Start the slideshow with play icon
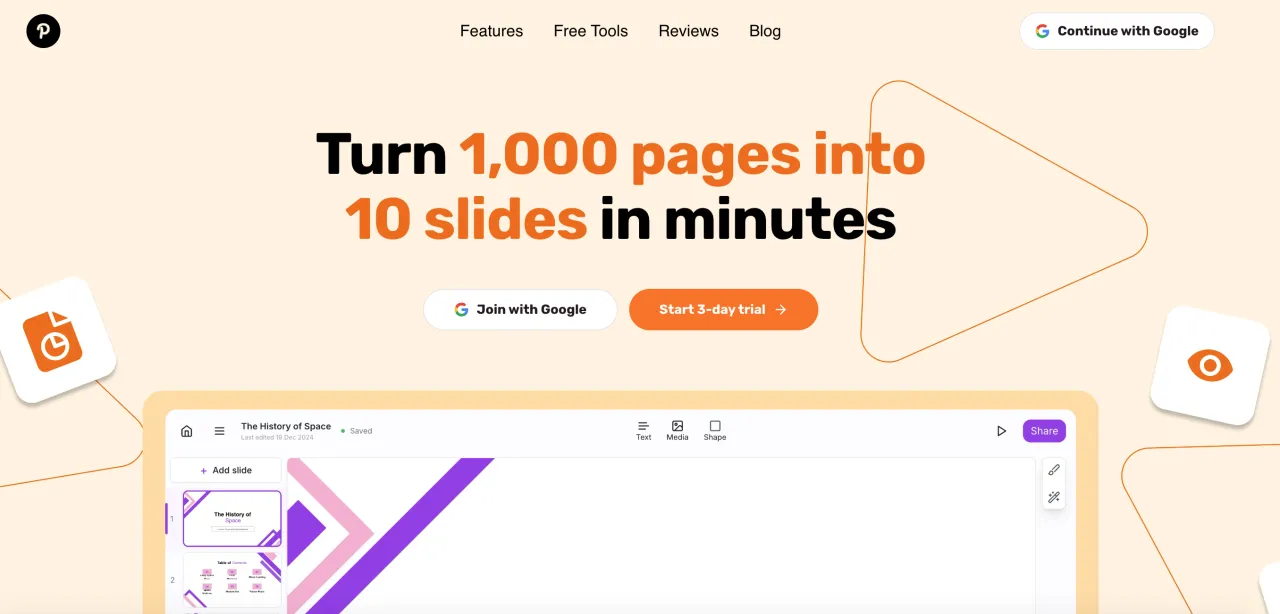The height and width of the screenshot is (614, 1280). pos(1001,431)
